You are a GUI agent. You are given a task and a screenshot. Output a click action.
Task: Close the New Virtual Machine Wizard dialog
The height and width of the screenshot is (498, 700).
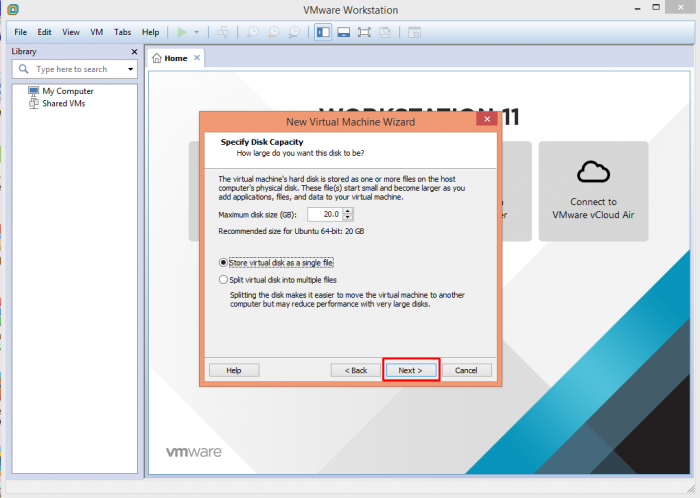[x=487, y=119]
